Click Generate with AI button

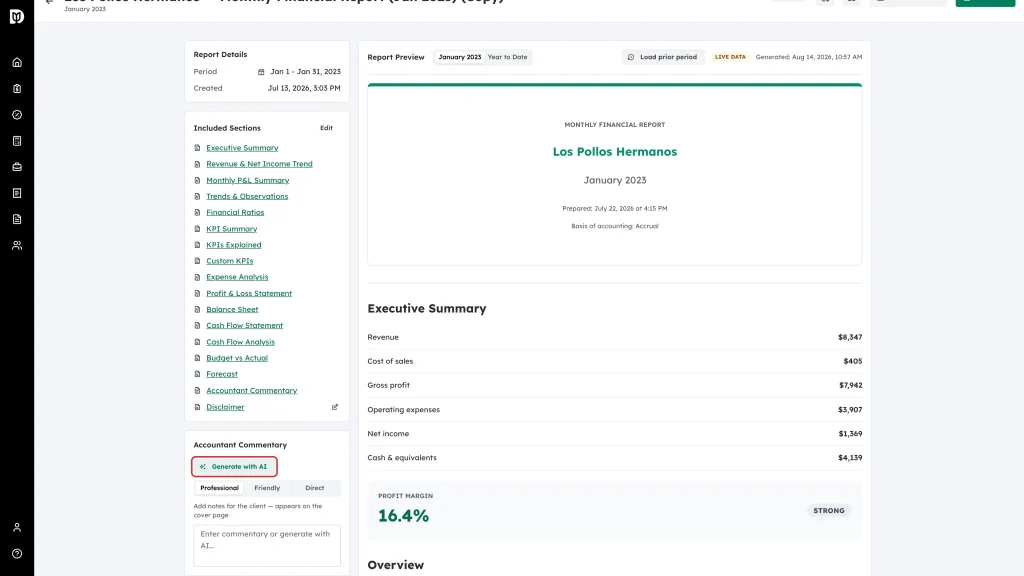[x=234, y=467]
